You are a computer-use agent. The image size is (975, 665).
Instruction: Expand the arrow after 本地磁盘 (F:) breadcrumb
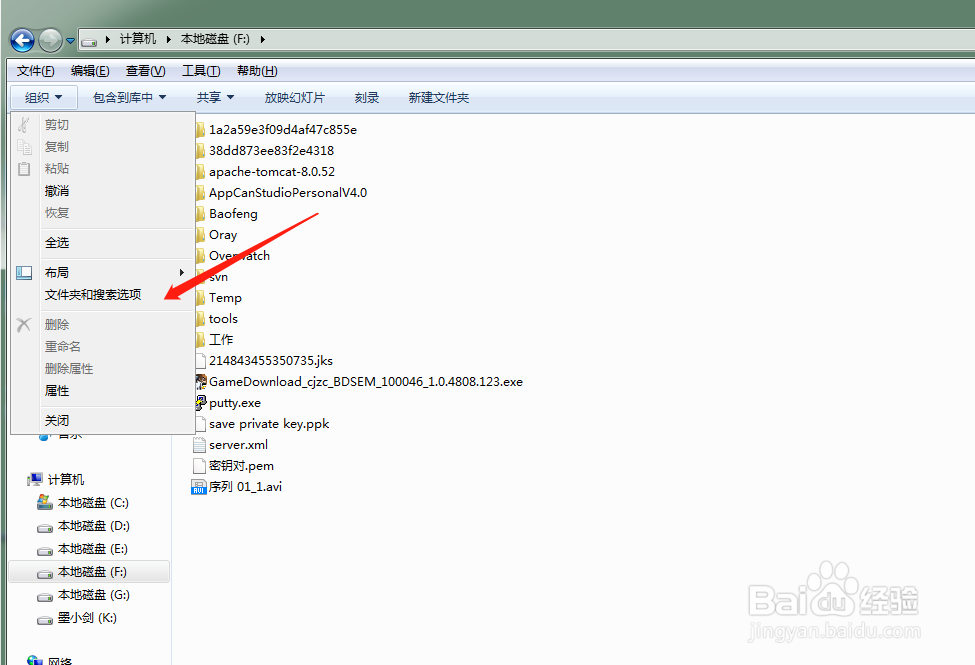point(262,39)
